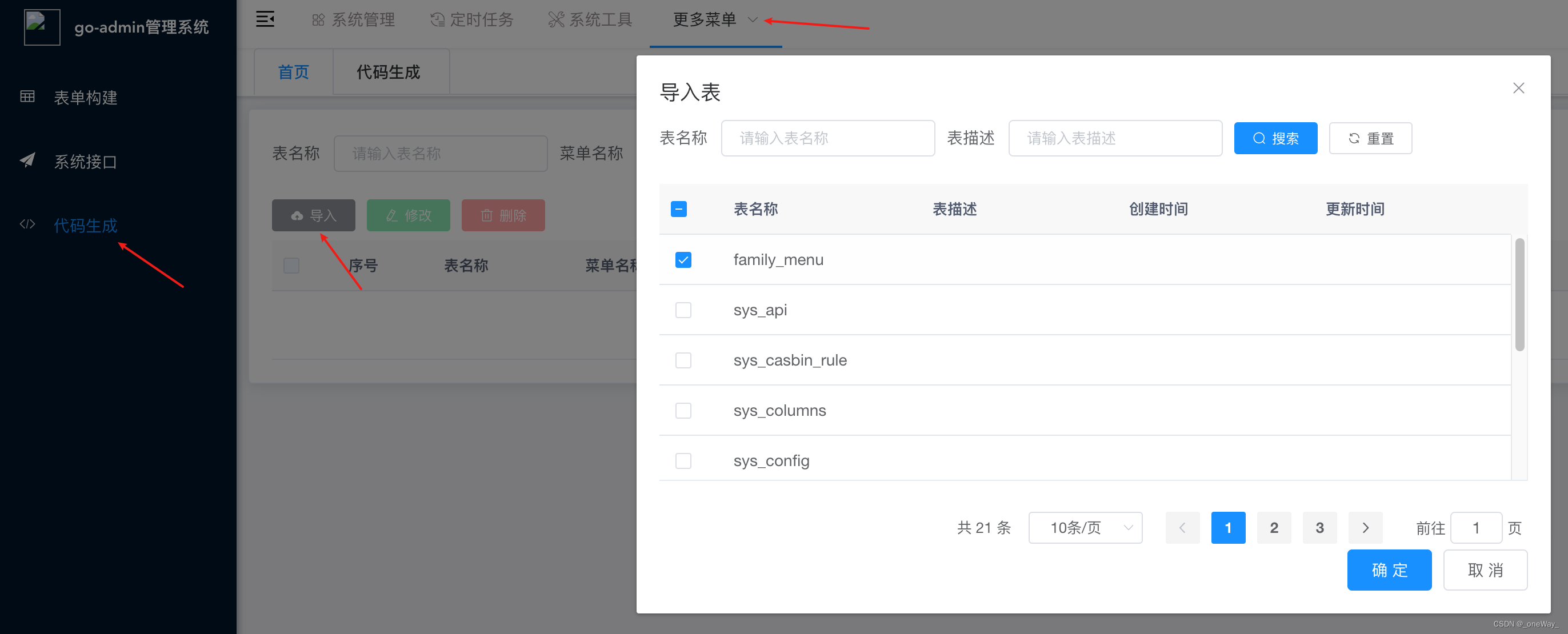
Task: Close the 导入表 dialog
Action: coord(1518,88)
